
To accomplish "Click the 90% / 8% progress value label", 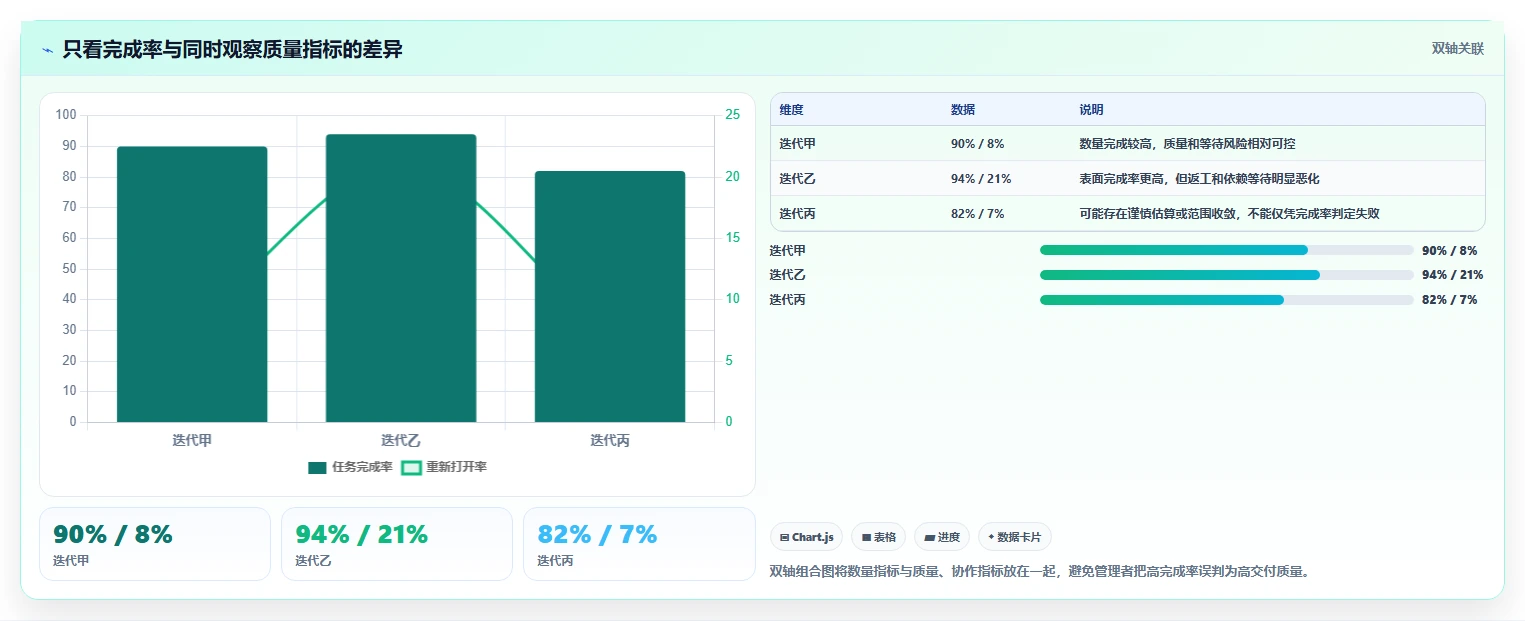I will click(1449, 251).
